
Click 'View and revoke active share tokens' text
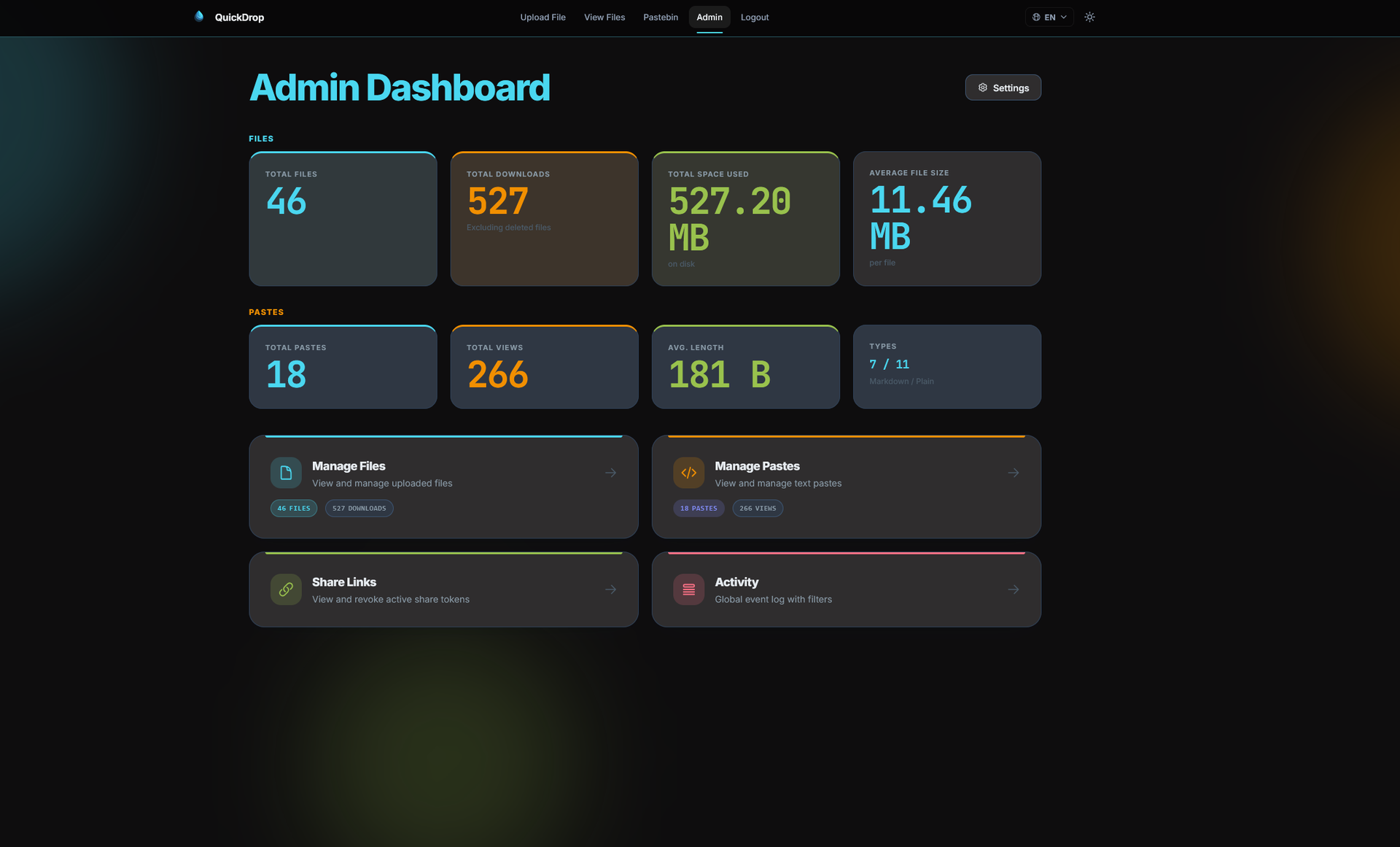pyautogui.click(x=391, y=600)
